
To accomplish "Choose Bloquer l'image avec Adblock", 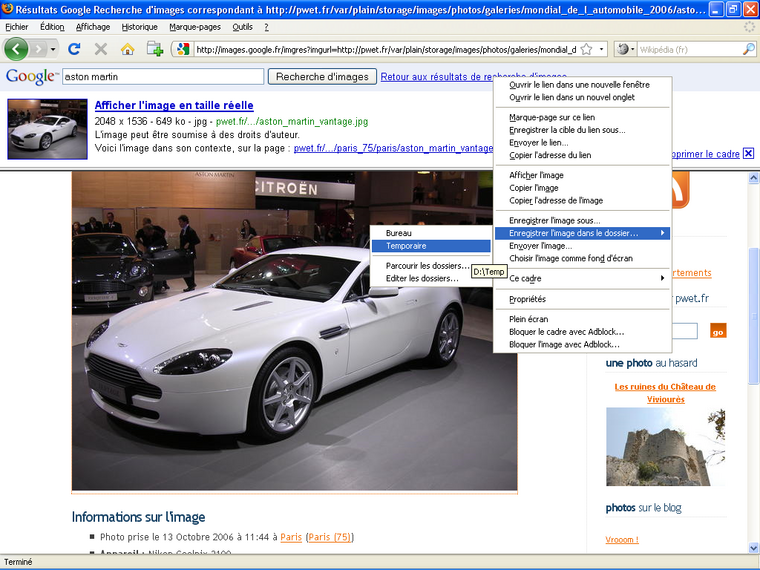I will pyautogui.click(x=582, y=345).
